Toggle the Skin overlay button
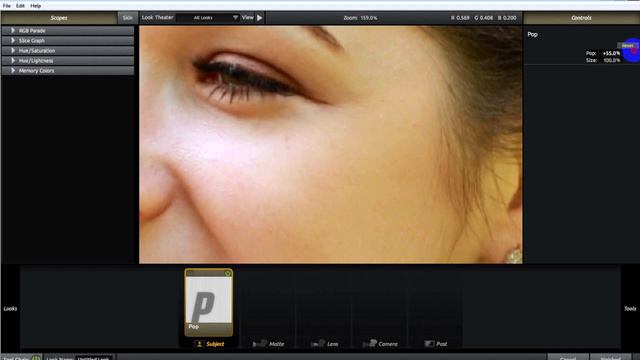Image resolution: width=640 pixels, height=360 pixels. click(127, 18)
